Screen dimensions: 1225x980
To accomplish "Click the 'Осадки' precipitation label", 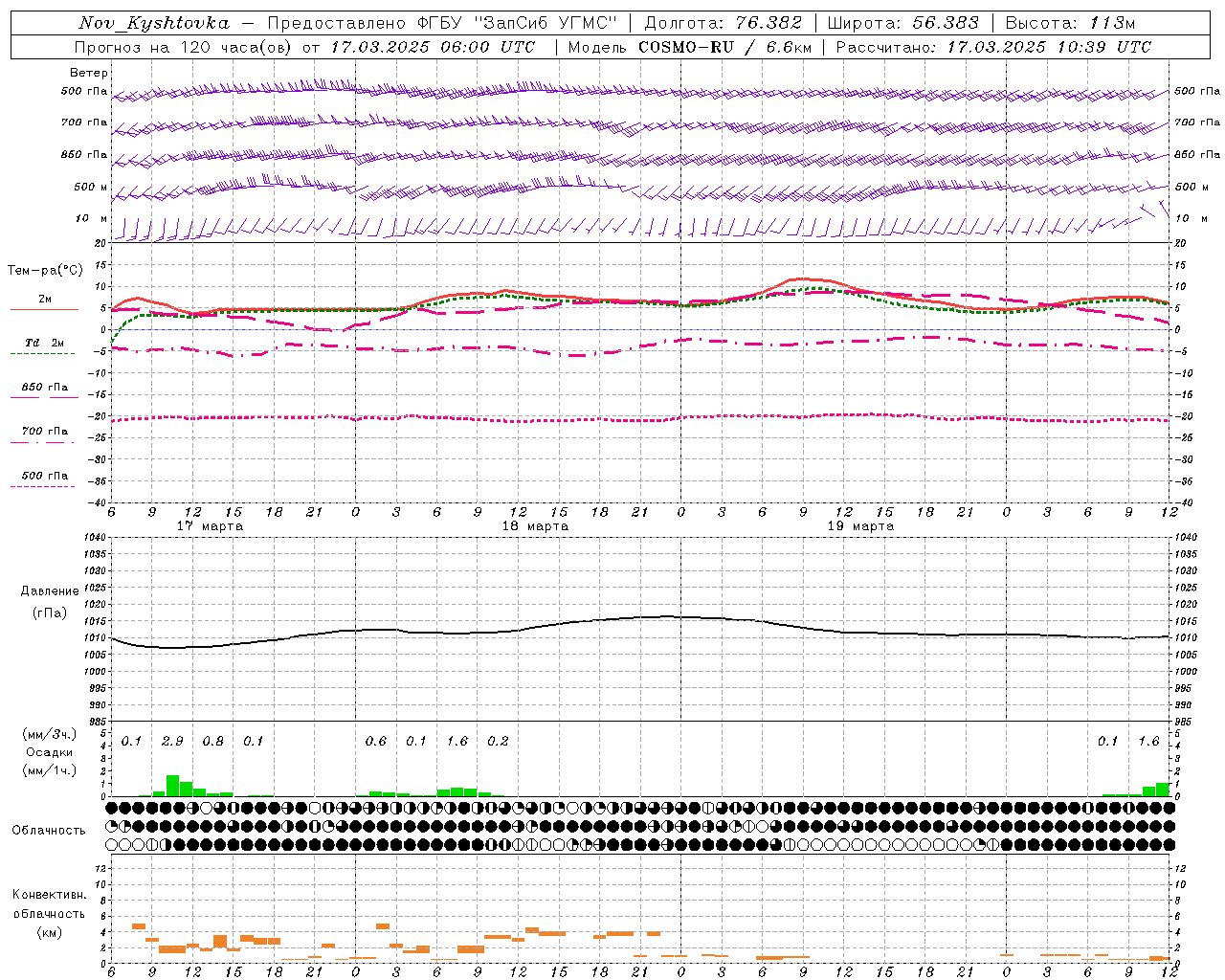I will [48, 752].
